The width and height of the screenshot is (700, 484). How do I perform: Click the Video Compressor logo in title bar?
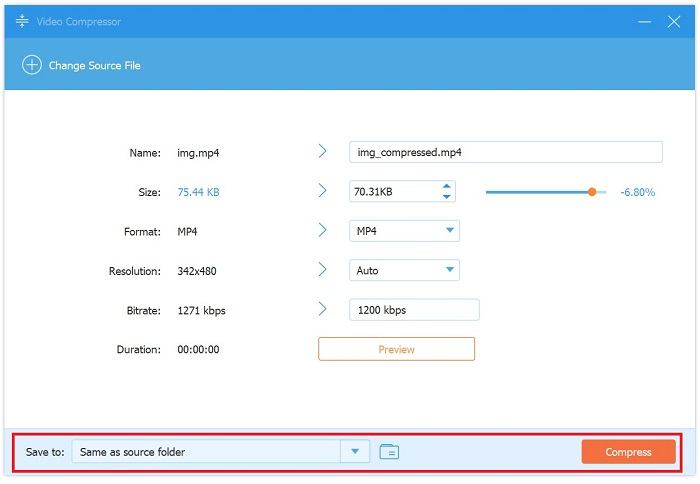point(22,21)
